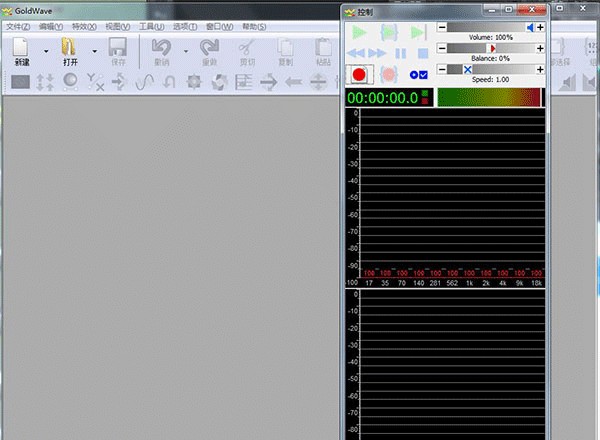This screenshot has height=440, width=600.
Task: Expand the New (新建) dropdown arrow
Action: click(x=46, y=51)
